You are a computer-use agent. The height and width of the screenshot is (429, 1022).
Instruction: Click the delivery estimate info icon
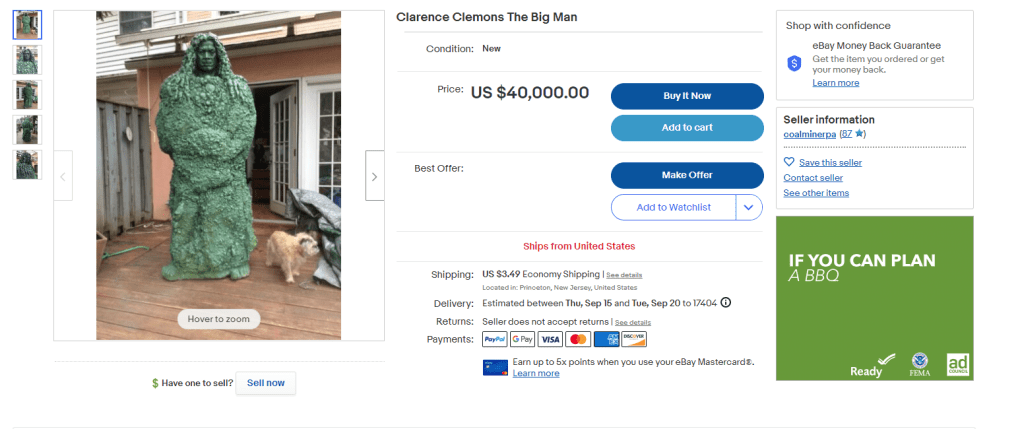coord(726,303)
